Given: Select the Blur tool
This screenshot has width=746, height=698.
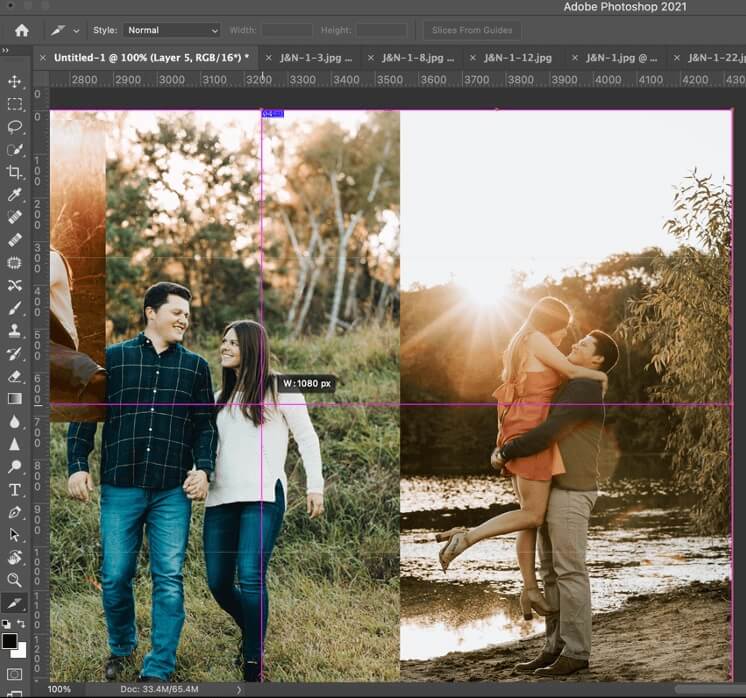Looking at the screenshot, I should tap(15, 421).
